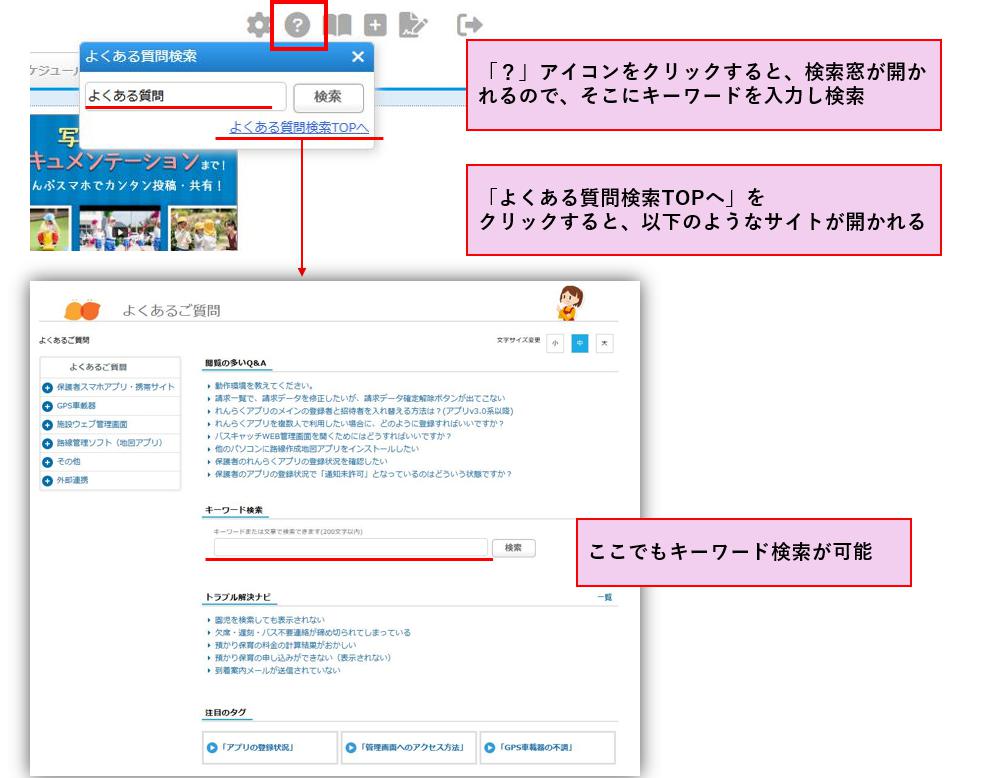Set font size to 大
Viewport: 994px width, 778px height.
(x=604, y=343)
